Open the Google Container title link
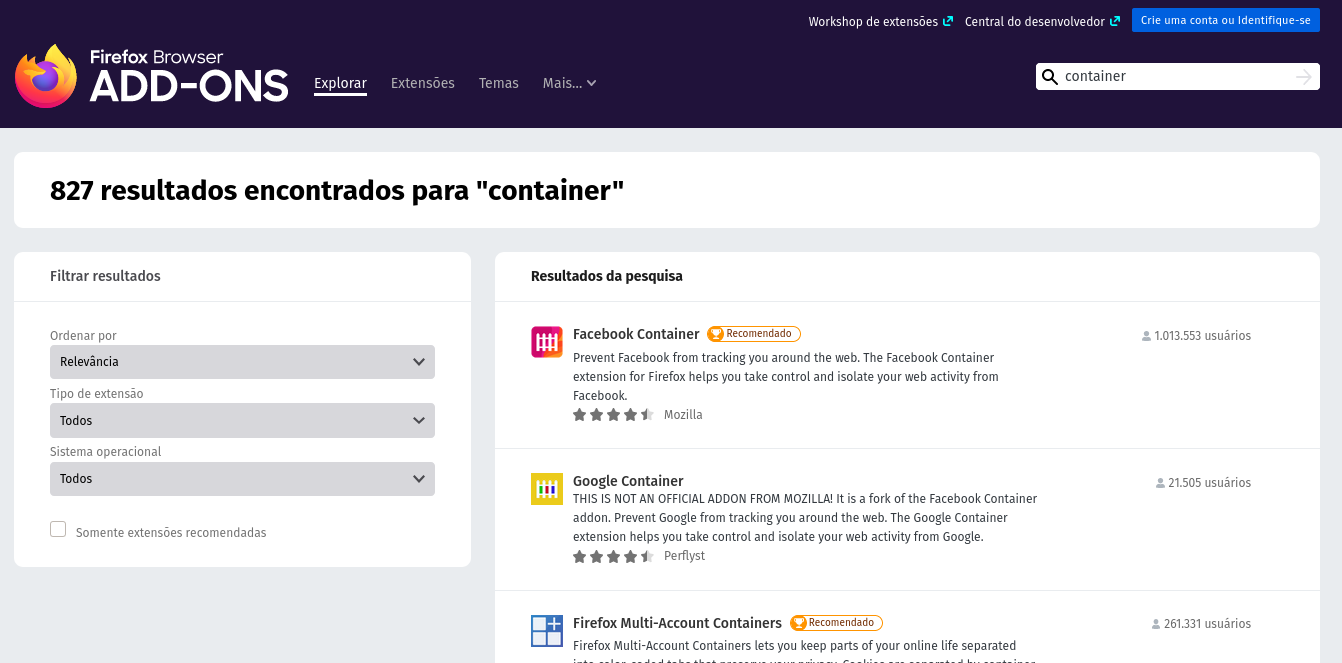The width and height of the screenshot is (1342, 663). click(628, 481)
